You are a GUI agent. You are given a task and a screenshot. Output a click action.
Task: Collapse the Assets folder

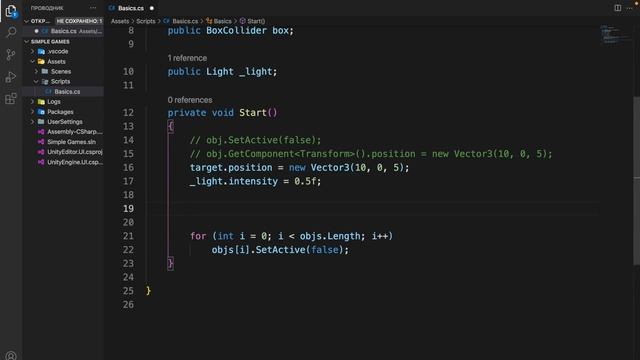point(32,62)
